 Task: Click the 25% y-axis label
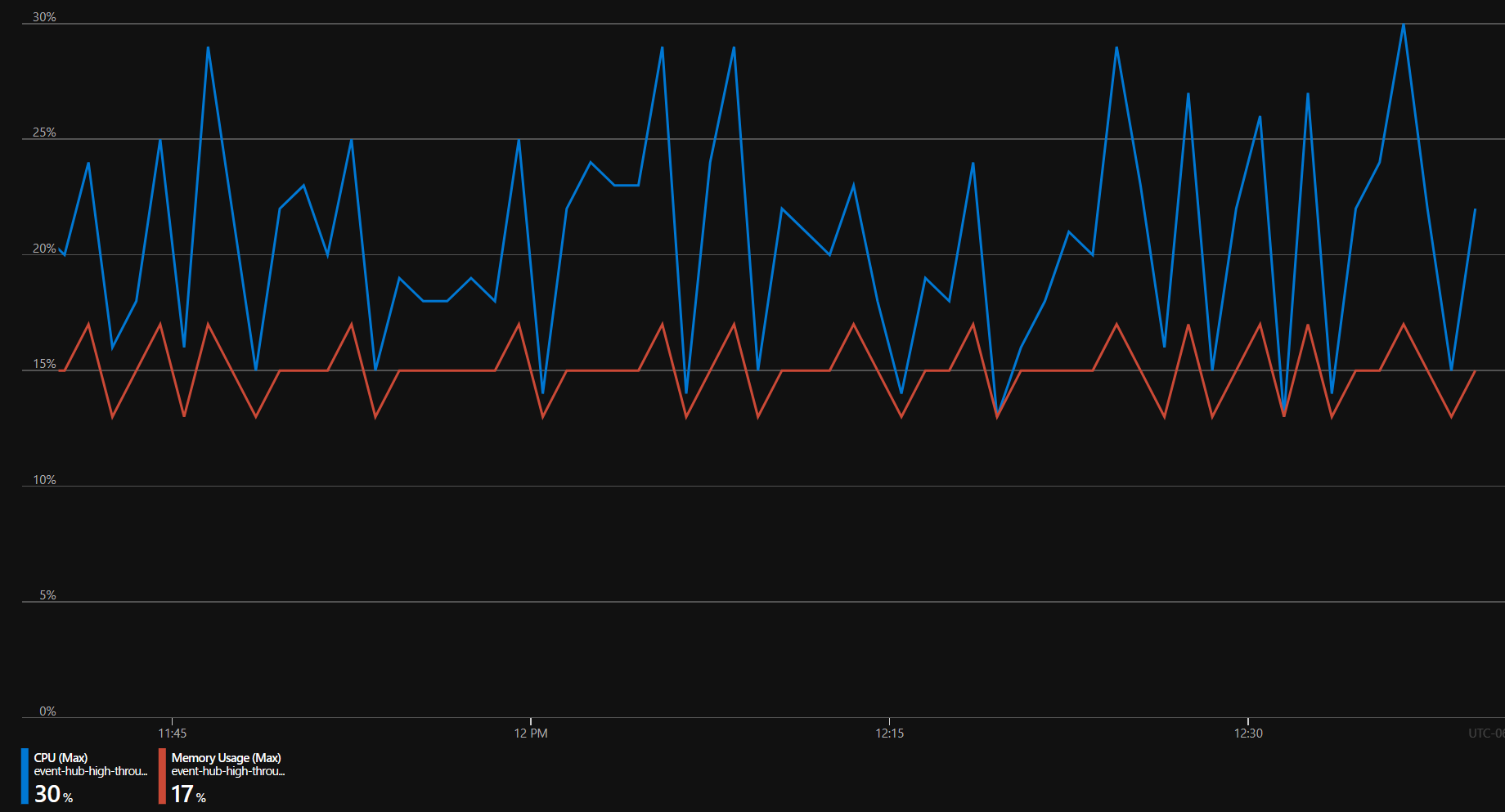tap(44, 132)
